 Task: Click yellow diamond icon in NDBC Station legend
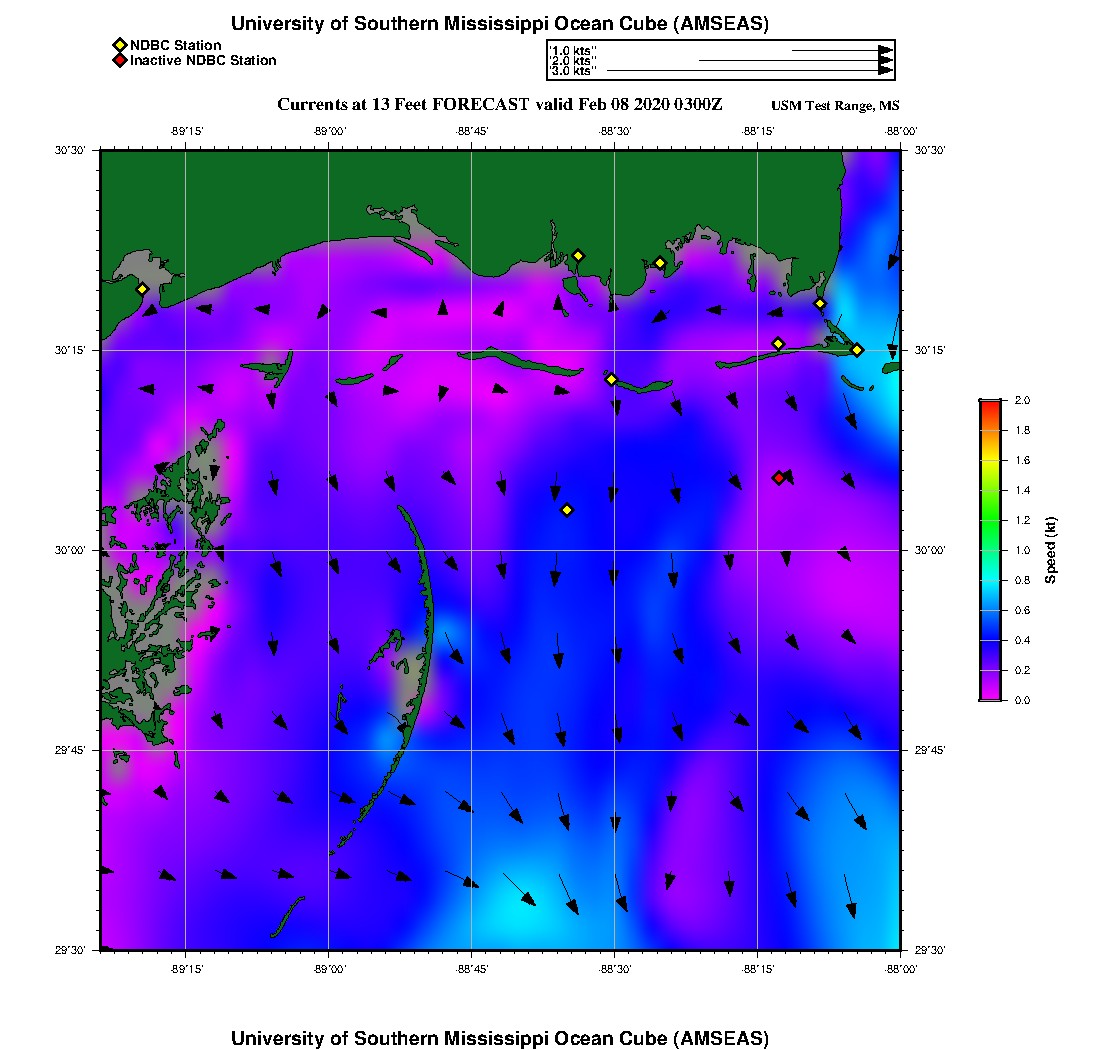tap(119, 46)
